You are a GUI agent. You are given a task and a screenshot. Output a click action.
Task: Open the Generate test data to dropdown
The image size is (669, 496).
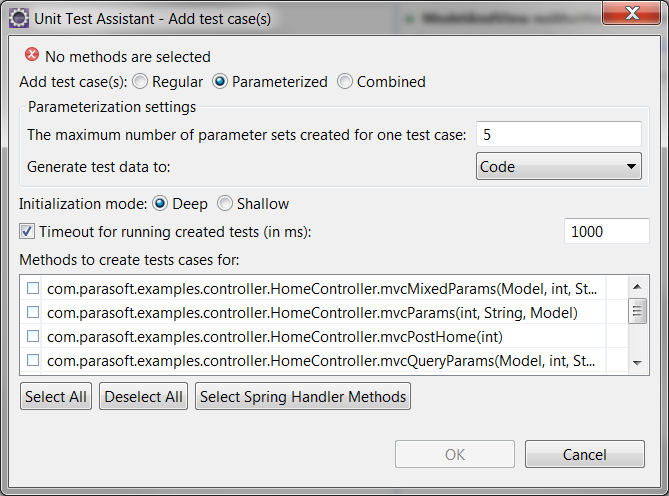click(559, 166)
